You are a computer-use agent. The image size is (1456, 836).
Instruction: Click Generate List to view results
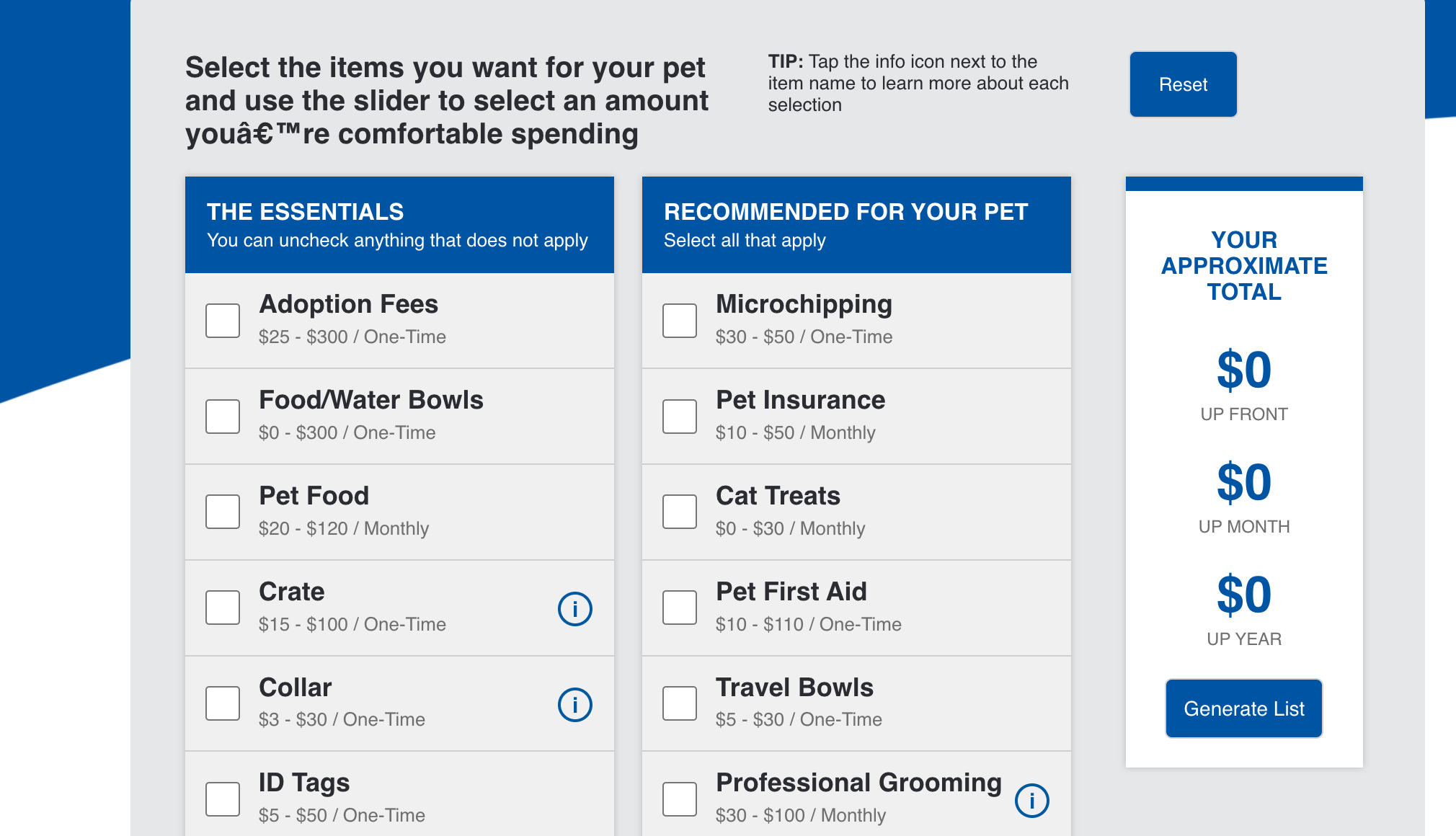[x=1245, y=706]
